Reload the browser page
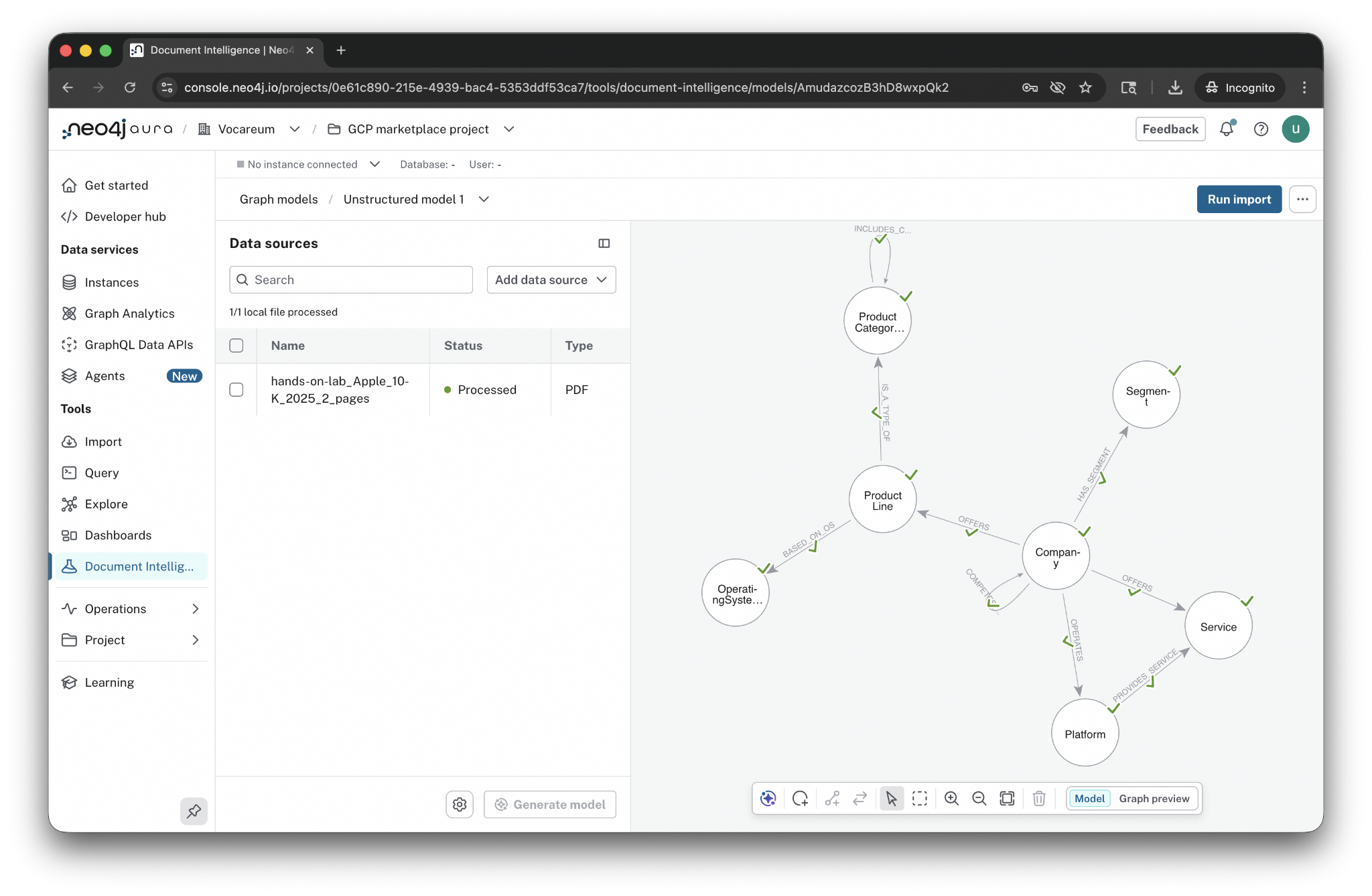The image size is (1372, 896). click(130, 87)
